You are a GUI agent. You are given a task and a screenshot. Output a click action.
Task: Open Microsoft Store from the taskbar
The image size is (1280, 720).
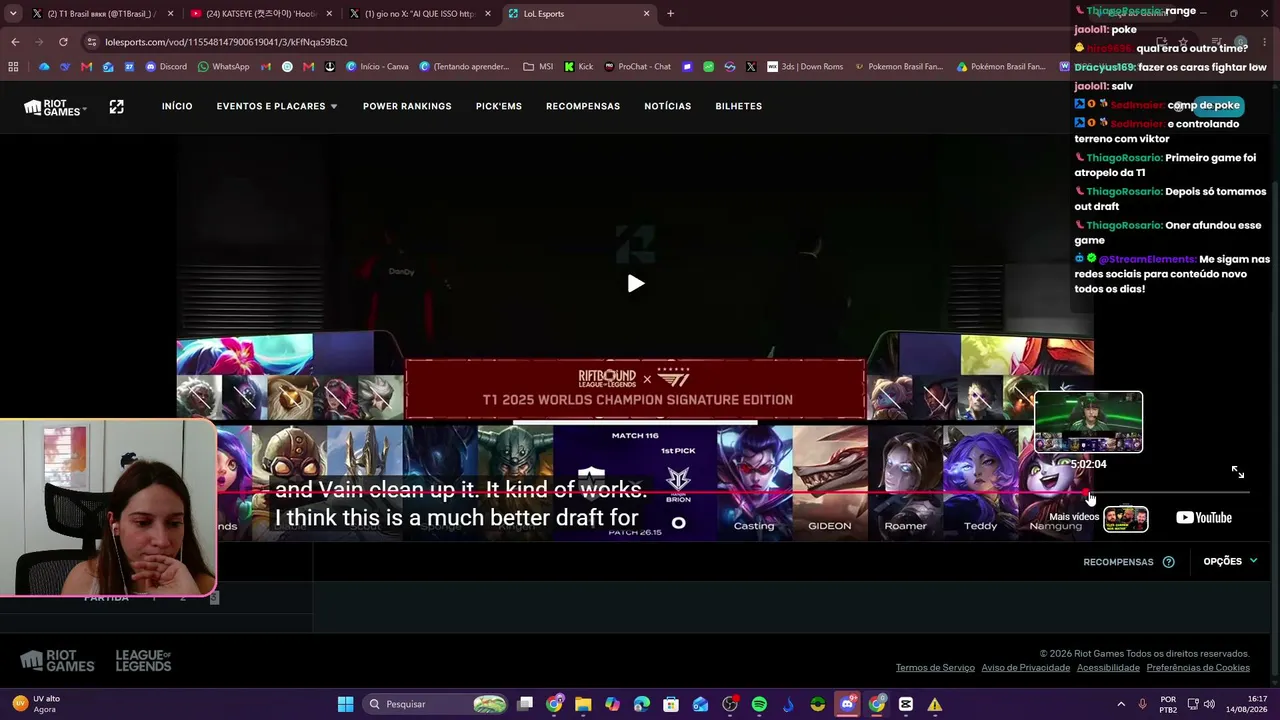click(x=671, y=704)
